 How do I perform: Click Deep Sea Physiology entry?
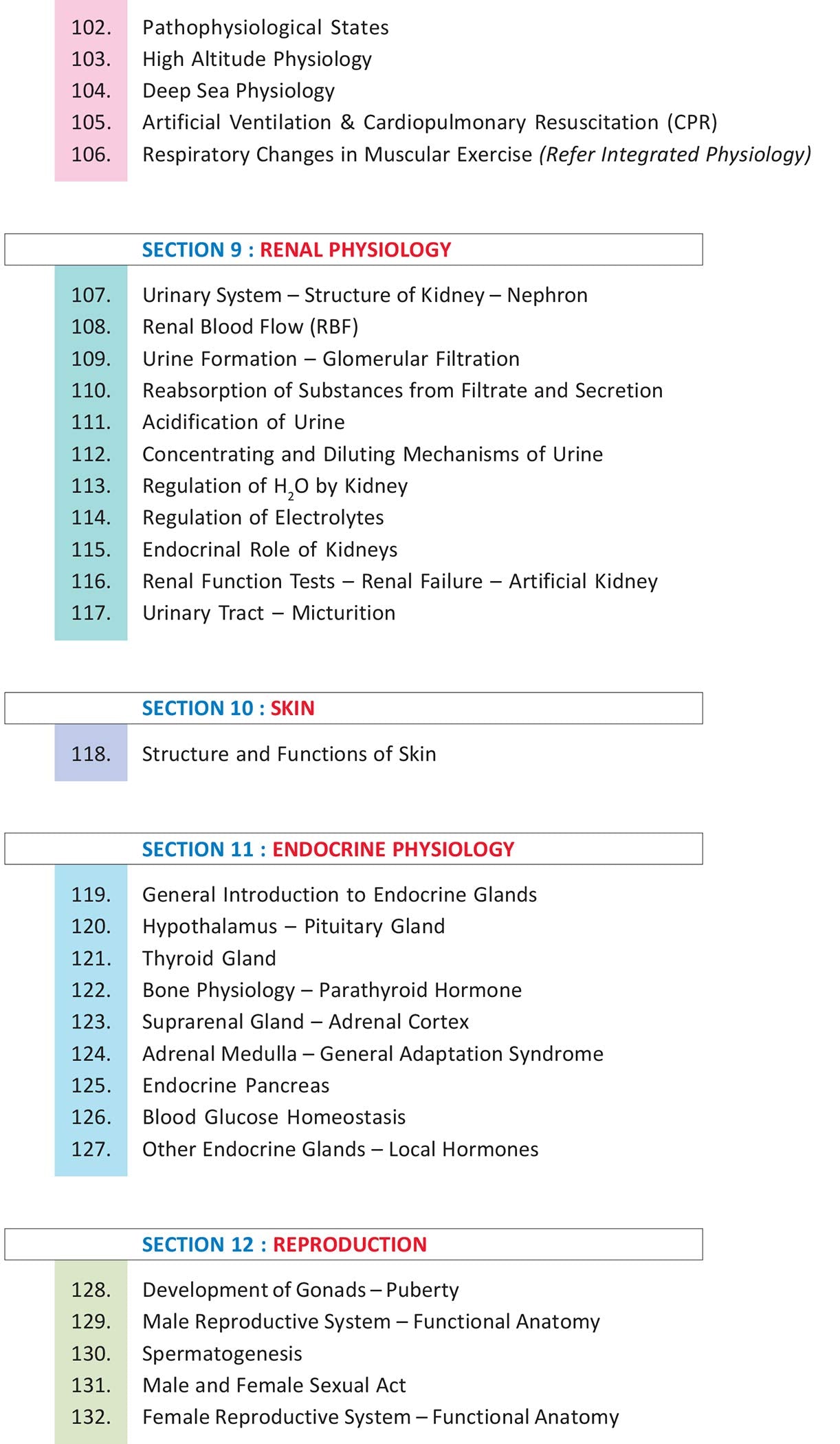(238, 91)
